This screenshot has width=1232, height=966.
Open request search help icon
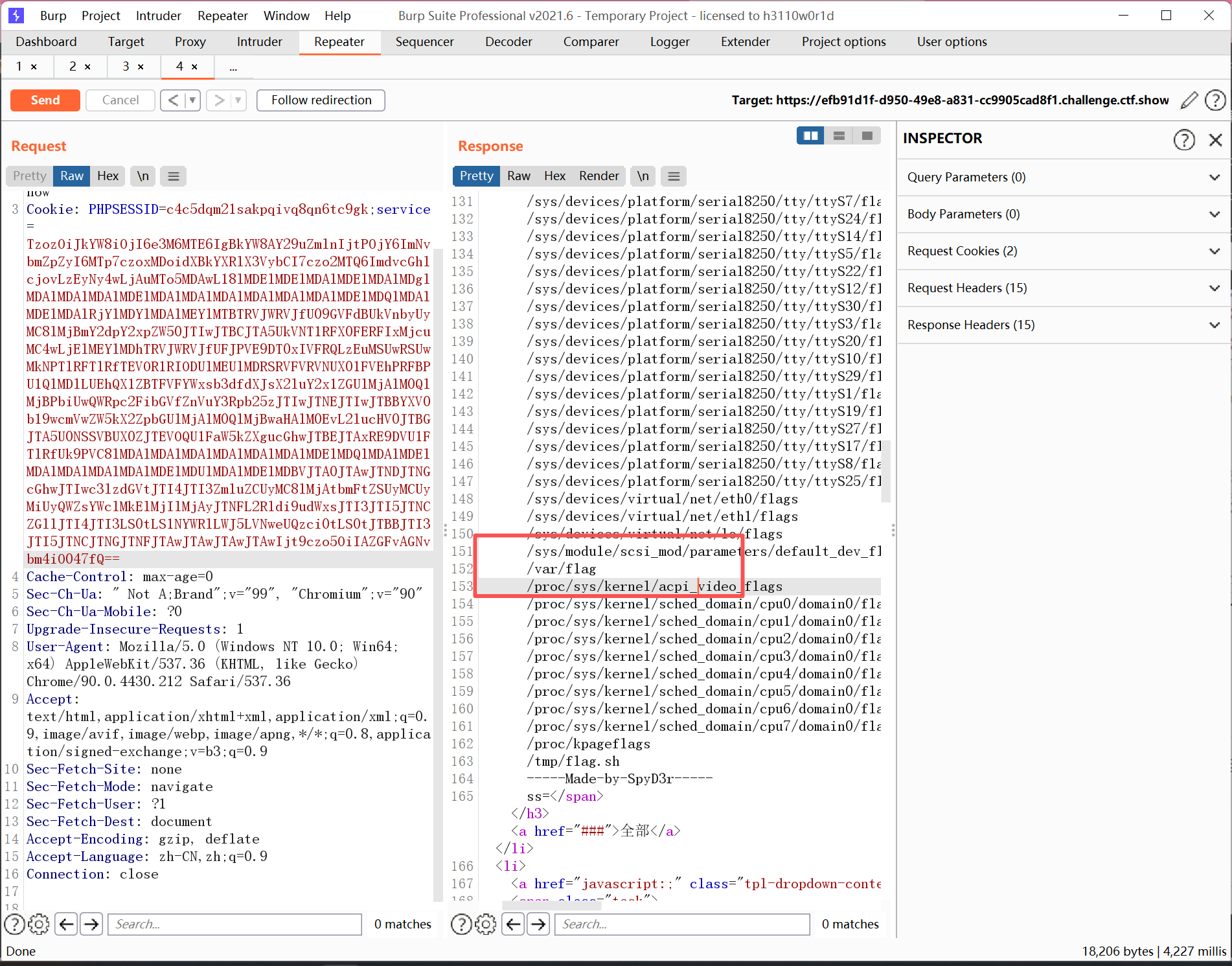(x=14, y=924)
